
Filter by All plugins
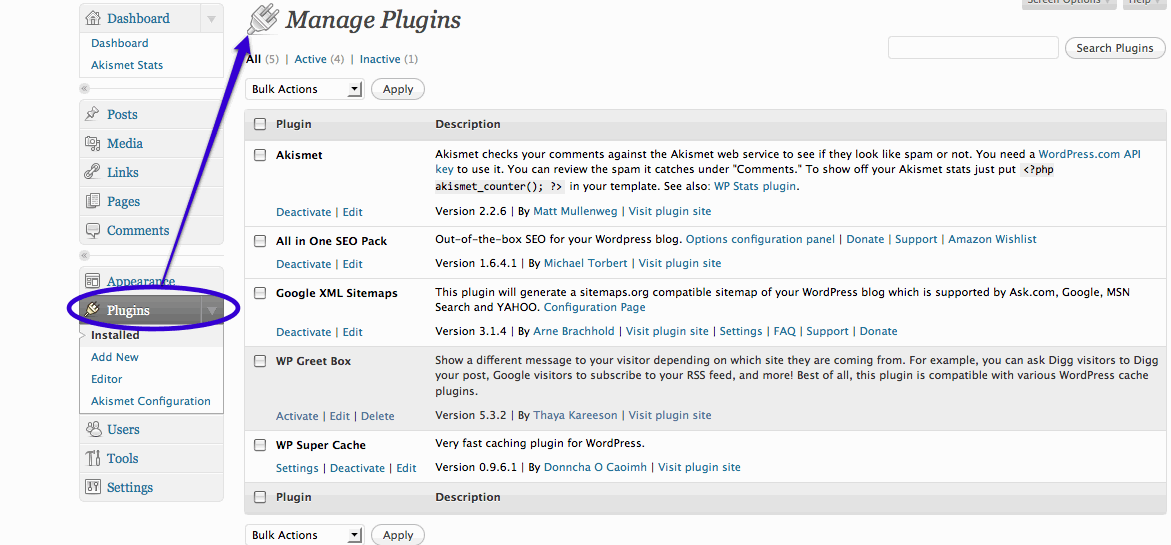point(254,59)
